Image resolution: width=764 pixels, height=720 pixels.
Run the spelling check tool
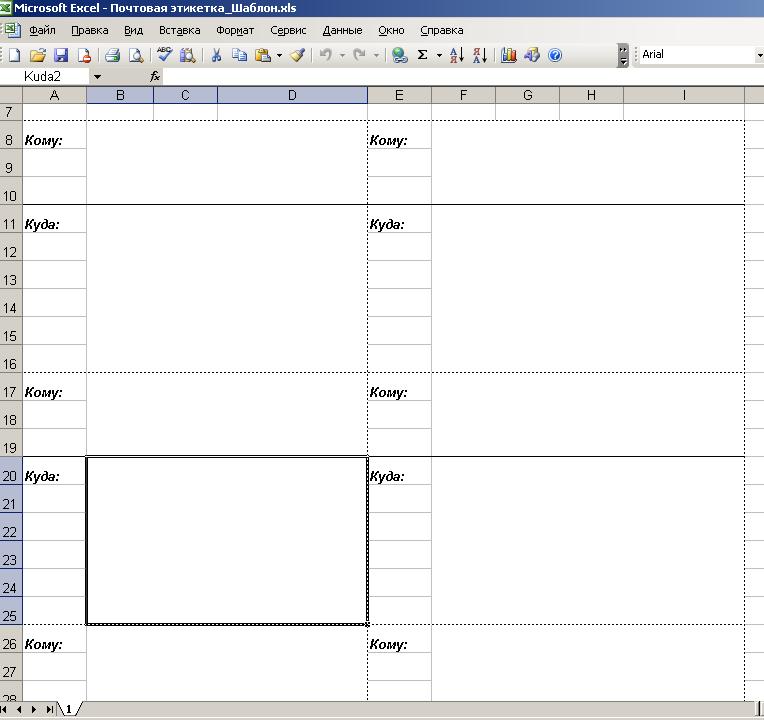click(164, 56)
